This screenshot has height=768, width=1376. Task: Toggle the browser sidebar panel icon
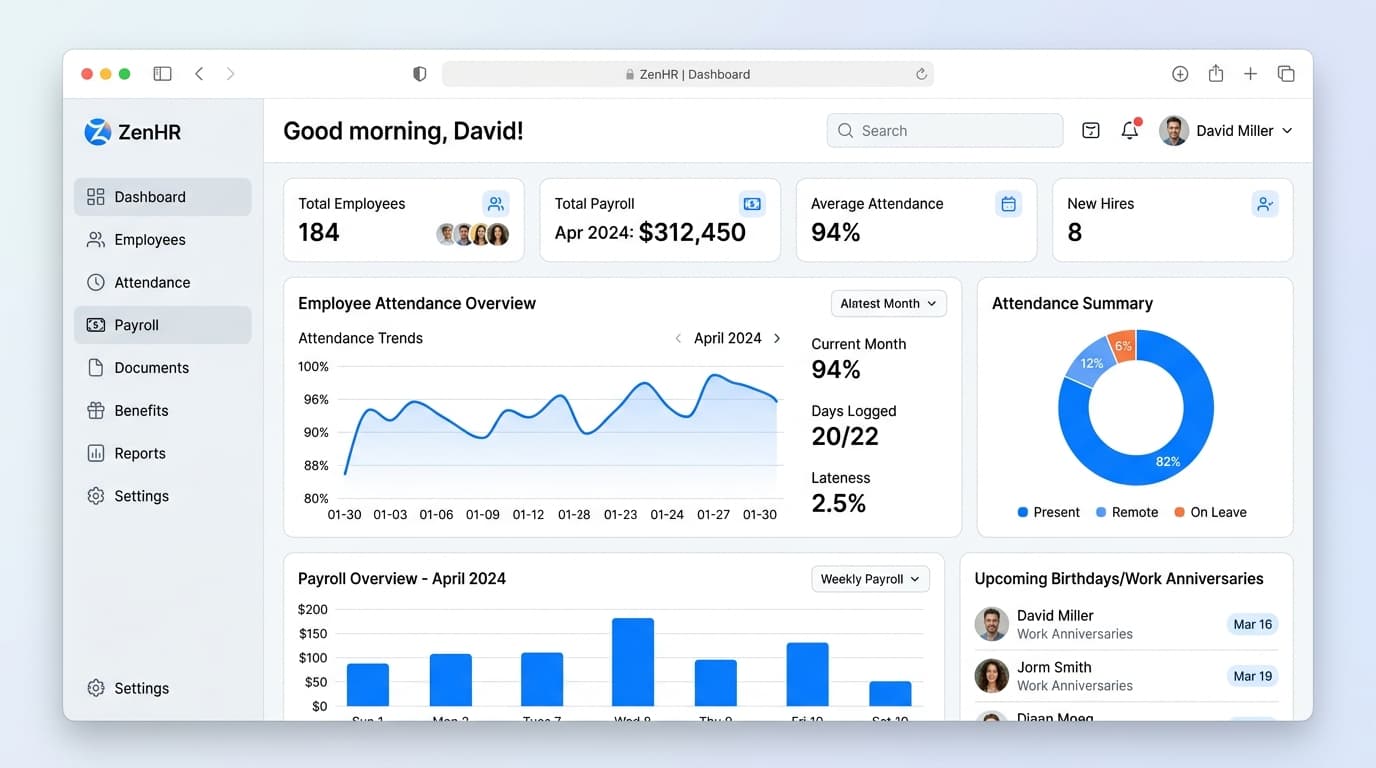[162, 74]
